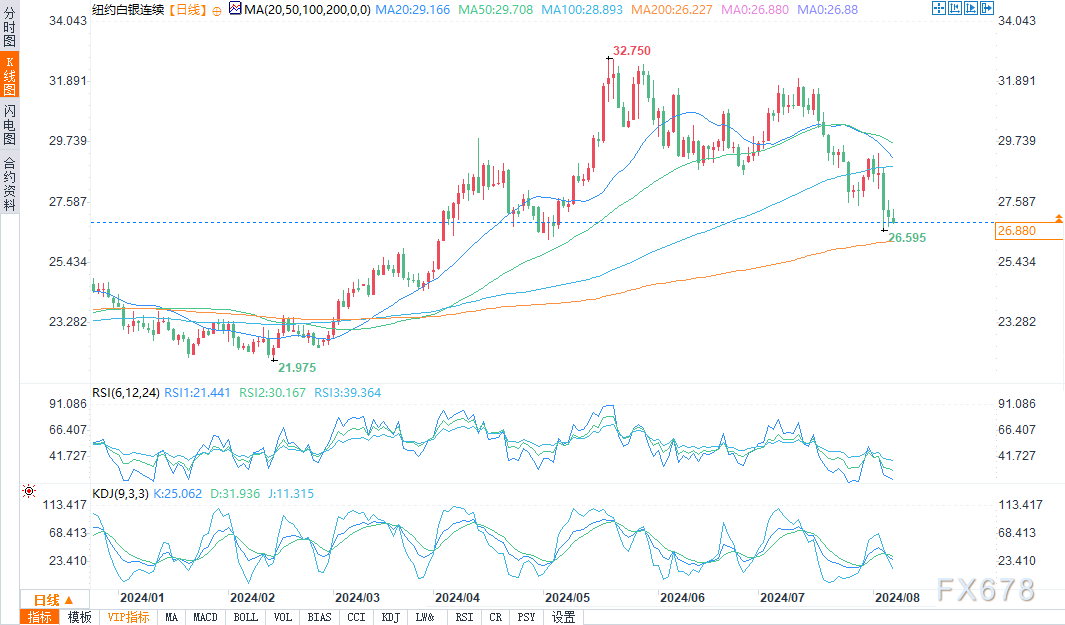
Task: Select the VOL indicator button
Action: (283, 617)
